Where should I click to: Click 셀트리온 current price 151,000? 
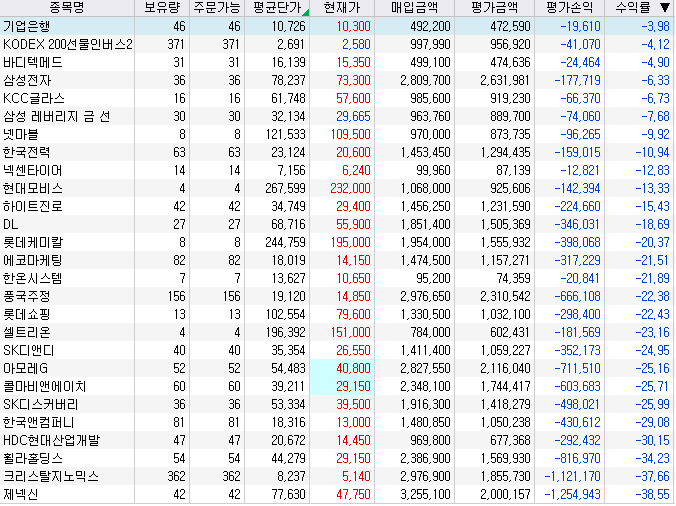(351, 332)
